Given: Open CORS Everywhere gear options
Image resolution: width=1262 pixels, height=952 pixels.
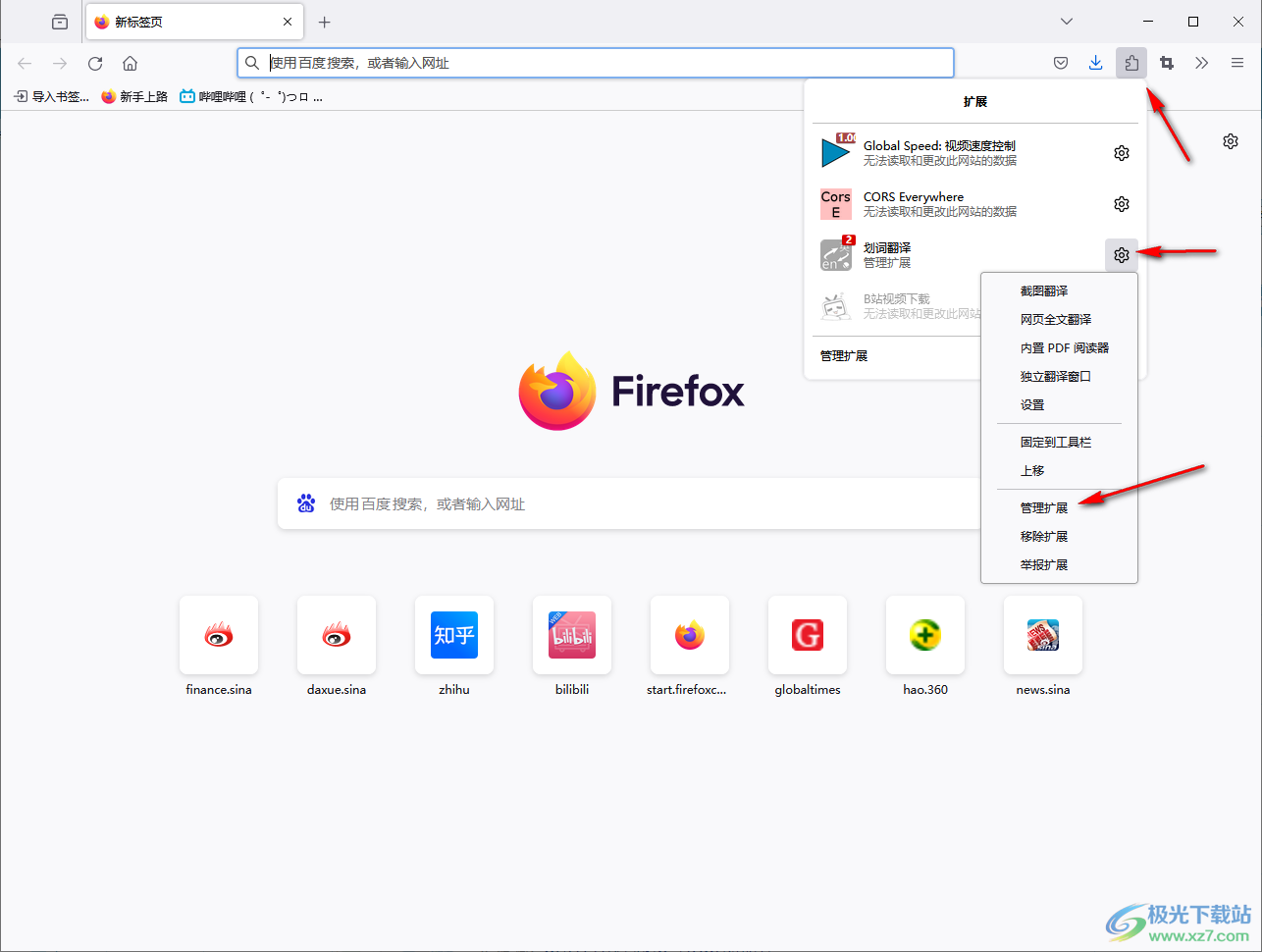Looking at the screenshot, I should (1122, 204).
